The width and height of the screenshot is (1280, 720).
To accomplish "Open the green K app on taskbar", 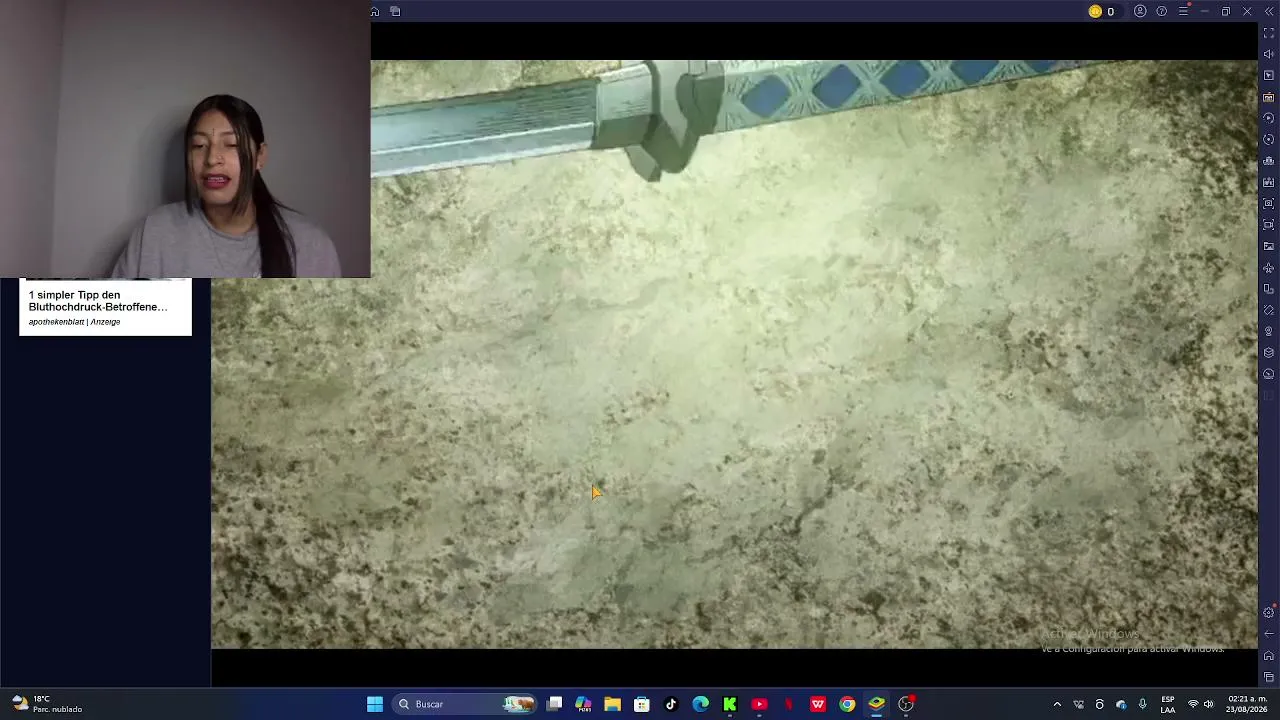I will (730, 704).
